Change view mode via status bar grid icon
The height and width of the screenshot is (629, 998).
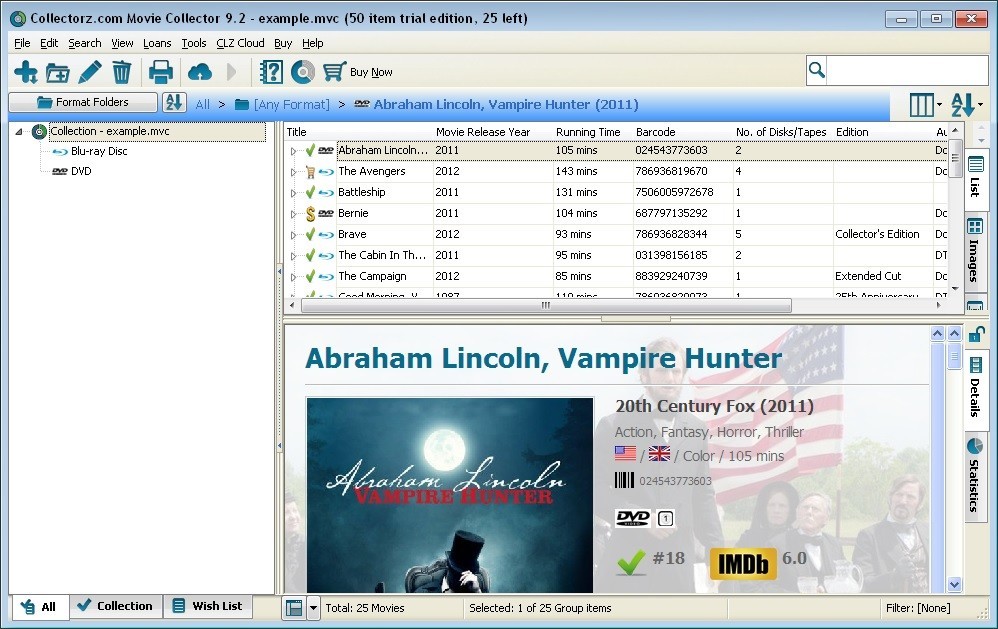296,607
